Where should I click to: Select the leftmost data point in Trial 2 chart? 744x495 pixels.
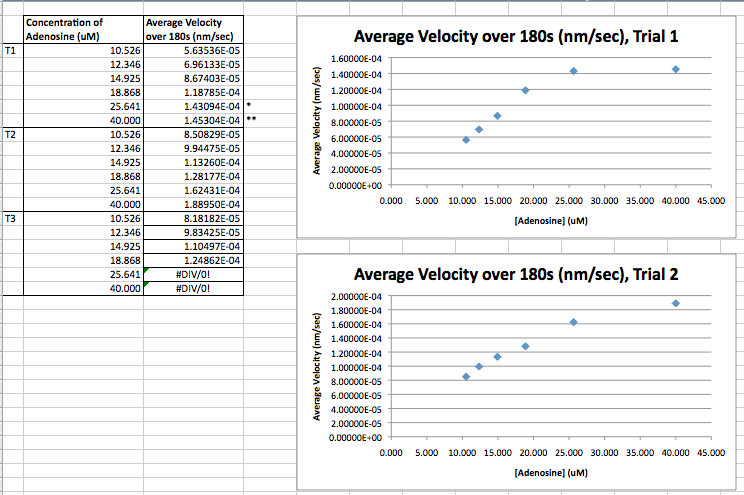point(466,377)
